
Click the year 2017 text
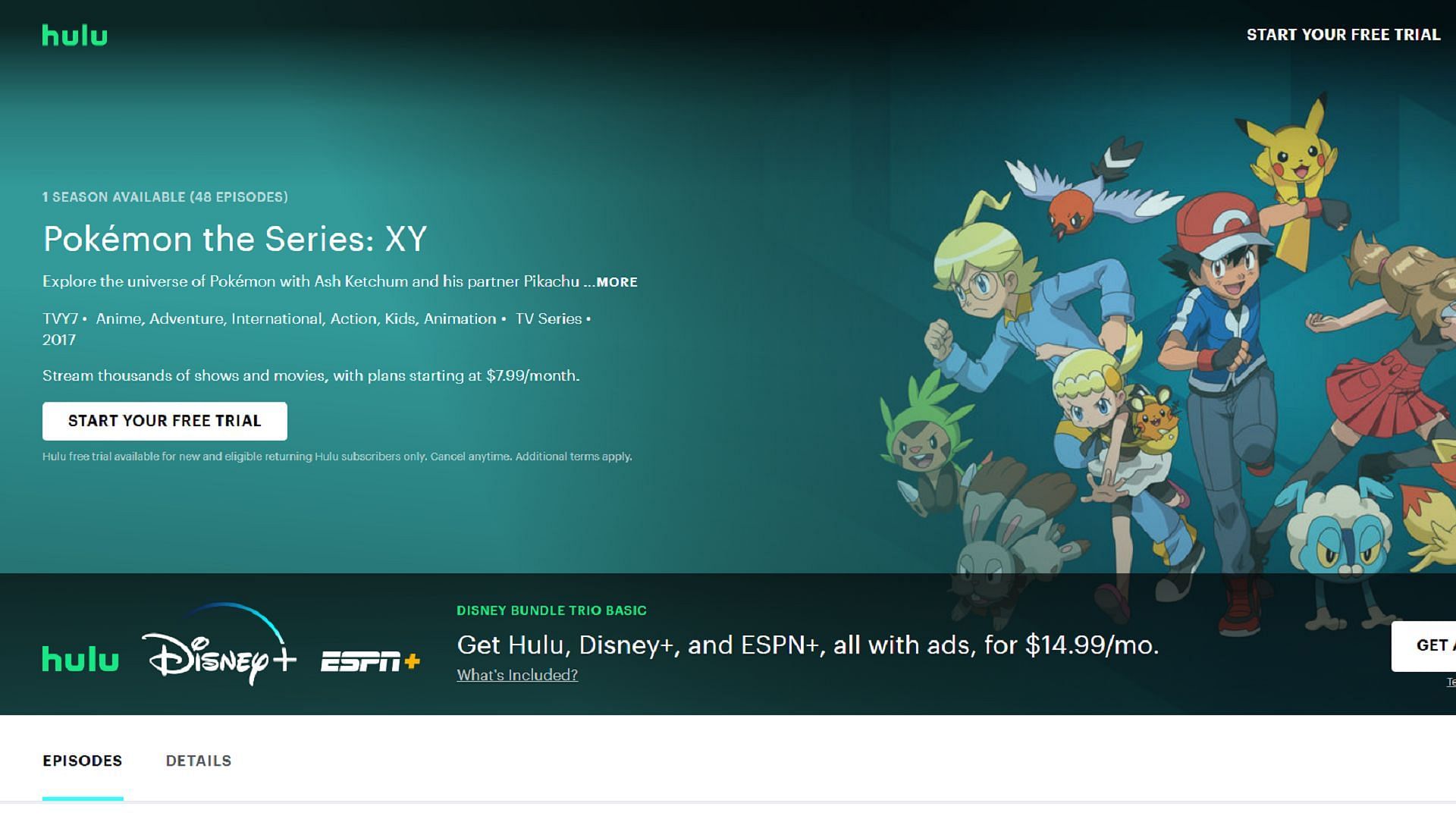59,340
